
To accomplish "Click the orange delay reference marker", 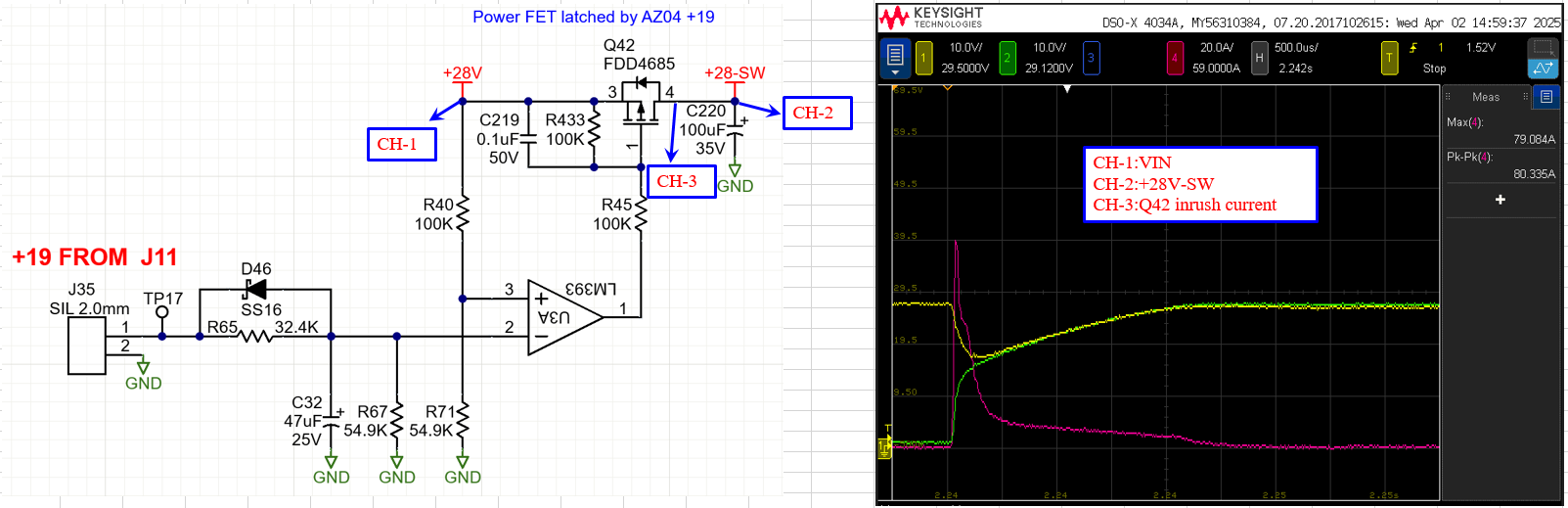I will point(947,89).
